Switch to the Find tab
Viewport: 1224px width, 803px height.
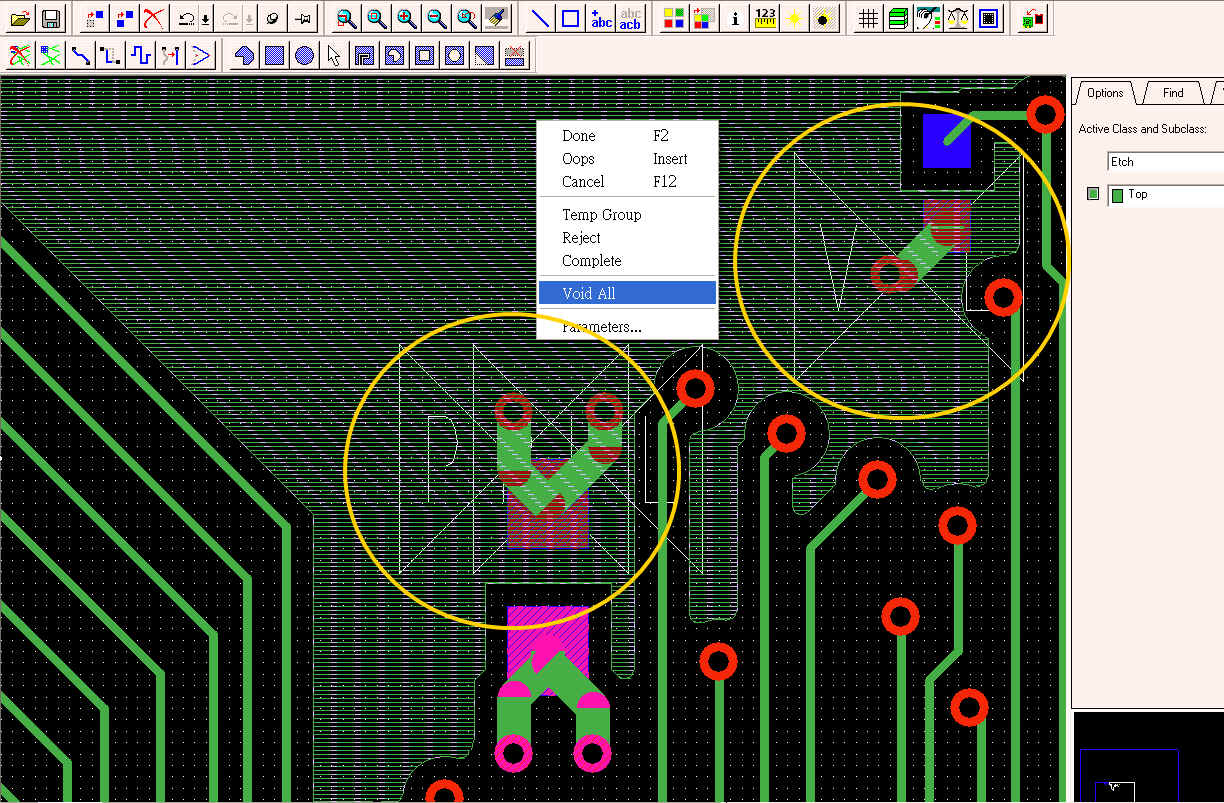tap(1173, 93)
